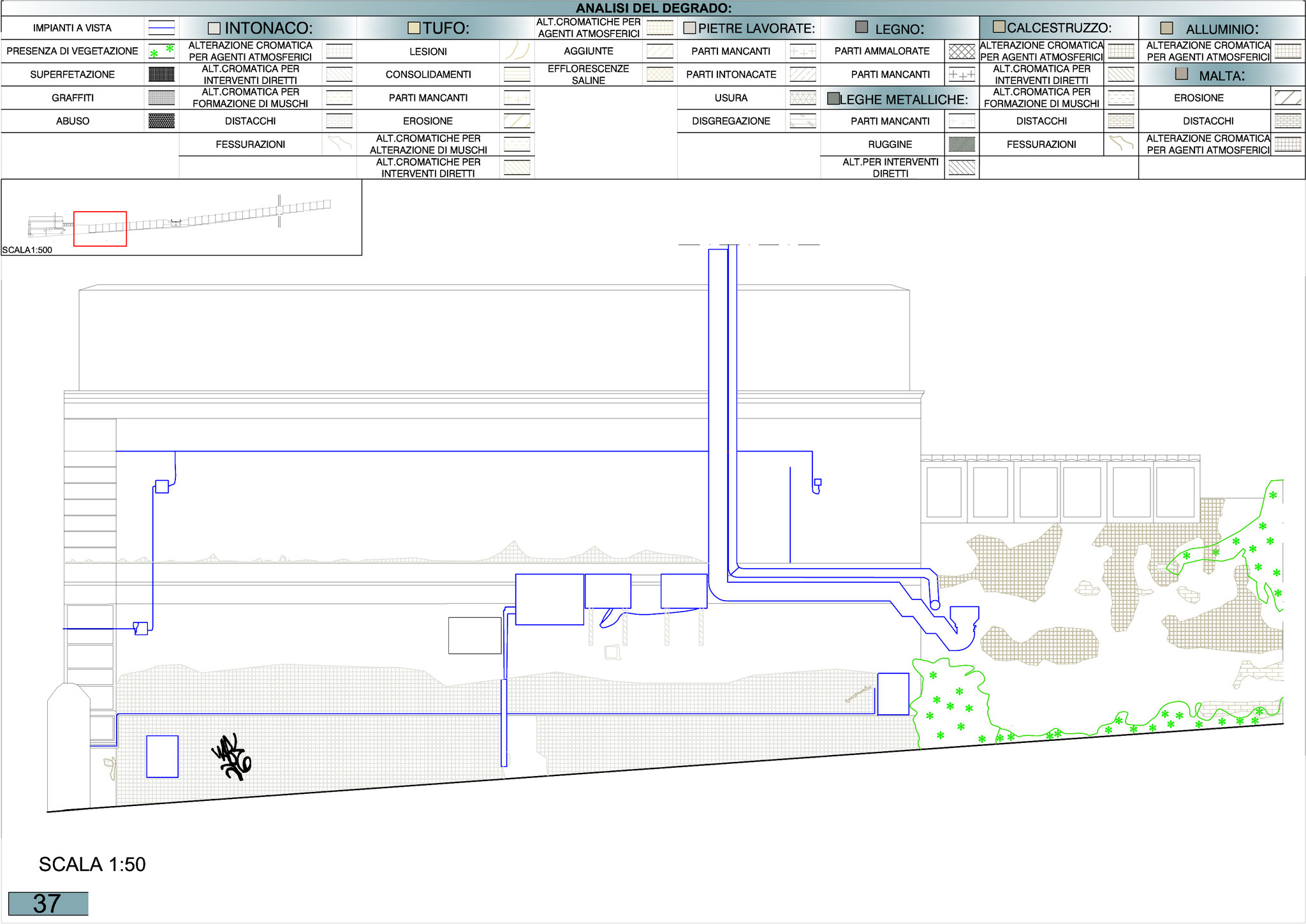Select the Ruggine dark hatch swatch
The height and width of the screenshot is (924, 1306).
[962, 144]
